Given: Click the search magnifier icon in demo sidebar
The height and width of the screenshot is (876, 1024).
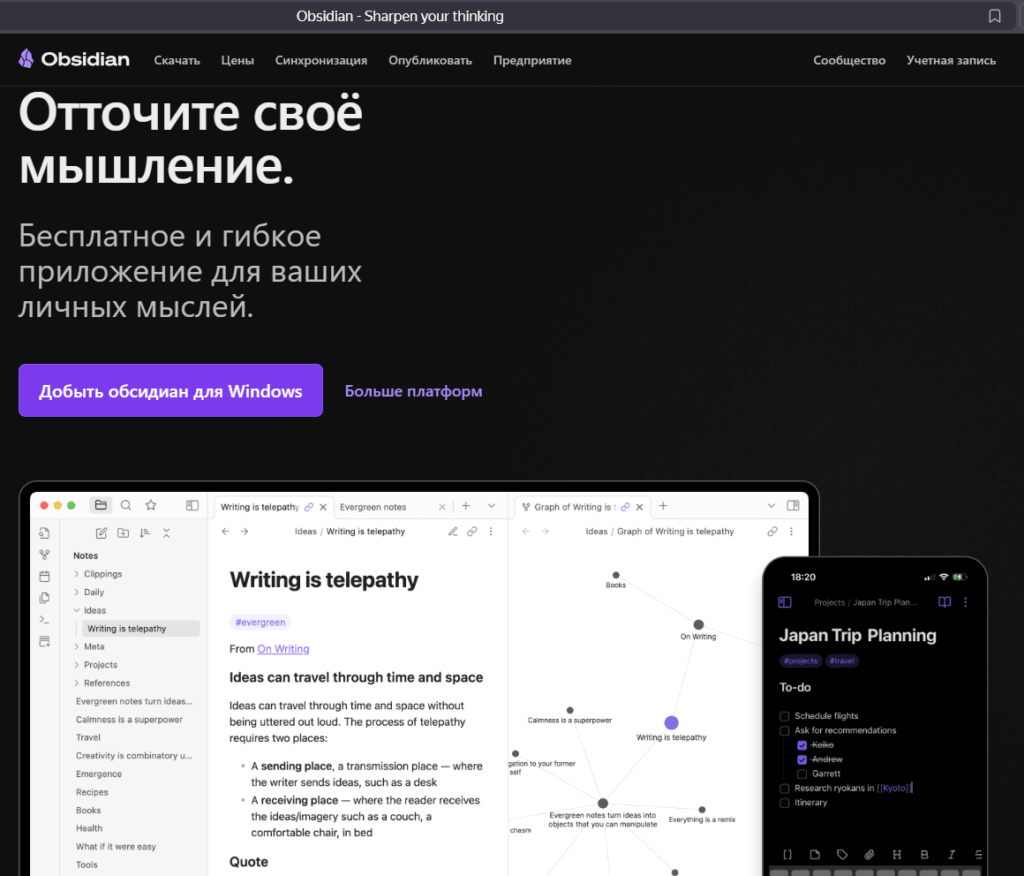Looking at the screenshot, I should click(126, 505).
